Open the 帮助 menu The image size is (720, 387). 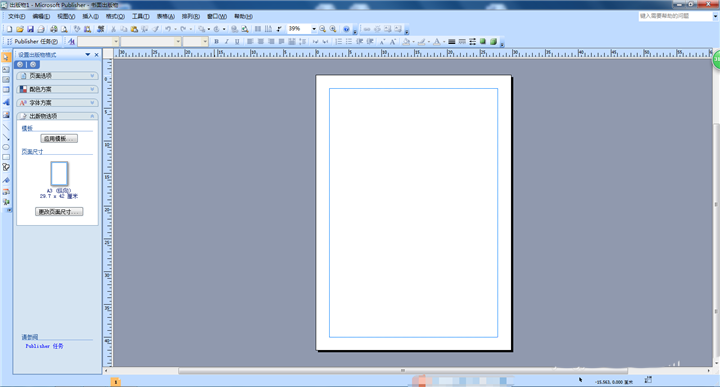pyautogui.click(x=243, y=17)
